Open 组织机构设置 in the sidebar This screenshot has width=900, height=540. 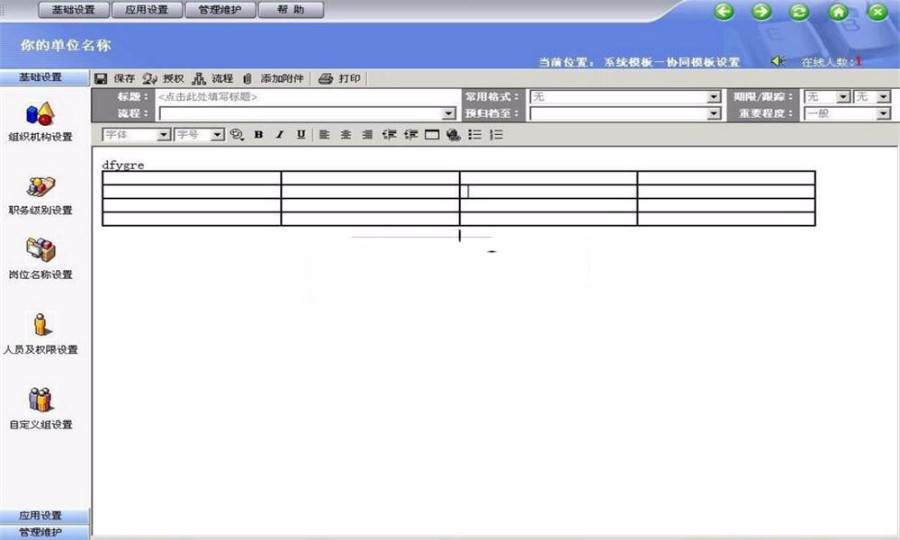coord(40,122)
